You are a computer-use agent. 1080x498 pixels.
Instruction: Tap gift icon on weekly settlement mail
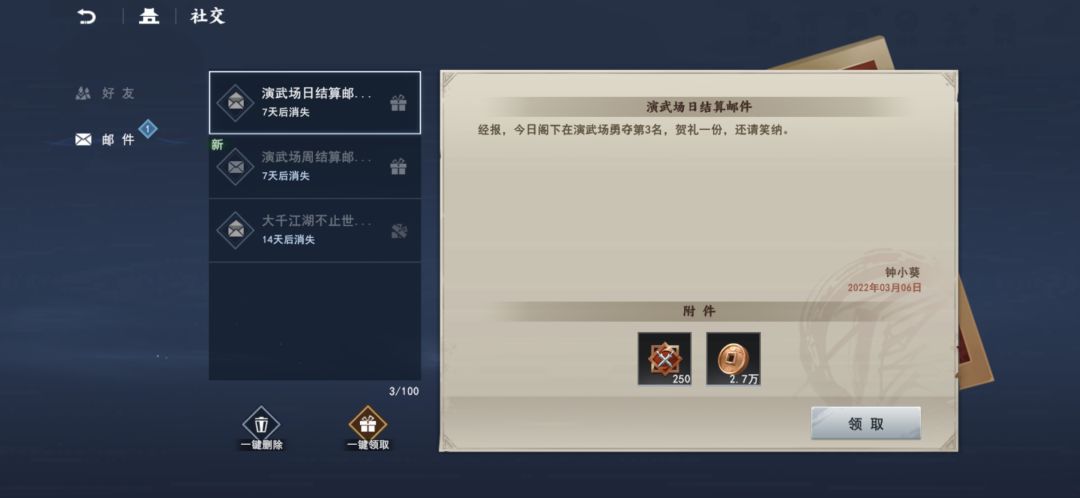398,167
